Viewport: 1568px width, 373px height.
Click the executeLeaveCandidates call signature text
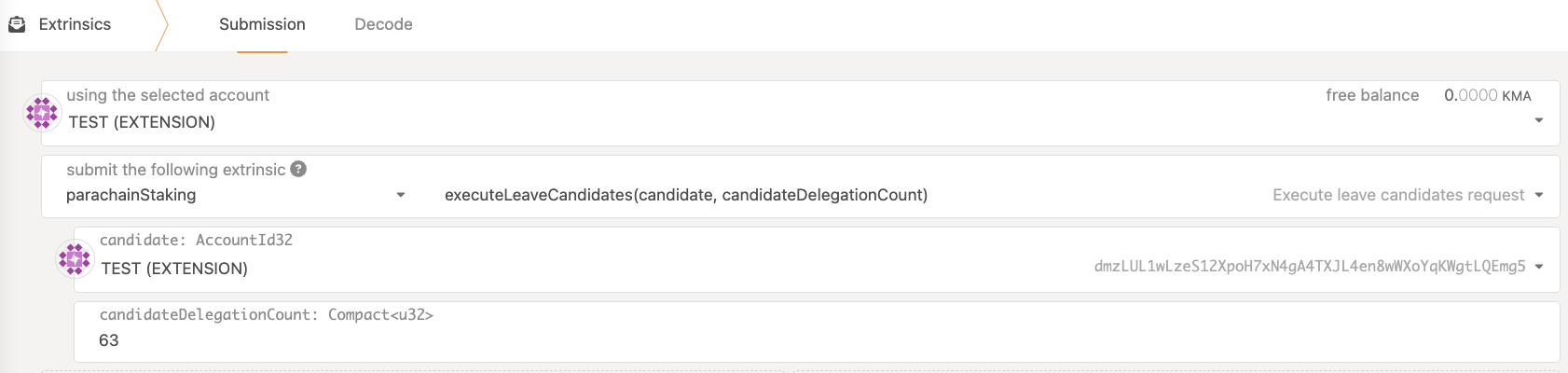pos(686,195)
